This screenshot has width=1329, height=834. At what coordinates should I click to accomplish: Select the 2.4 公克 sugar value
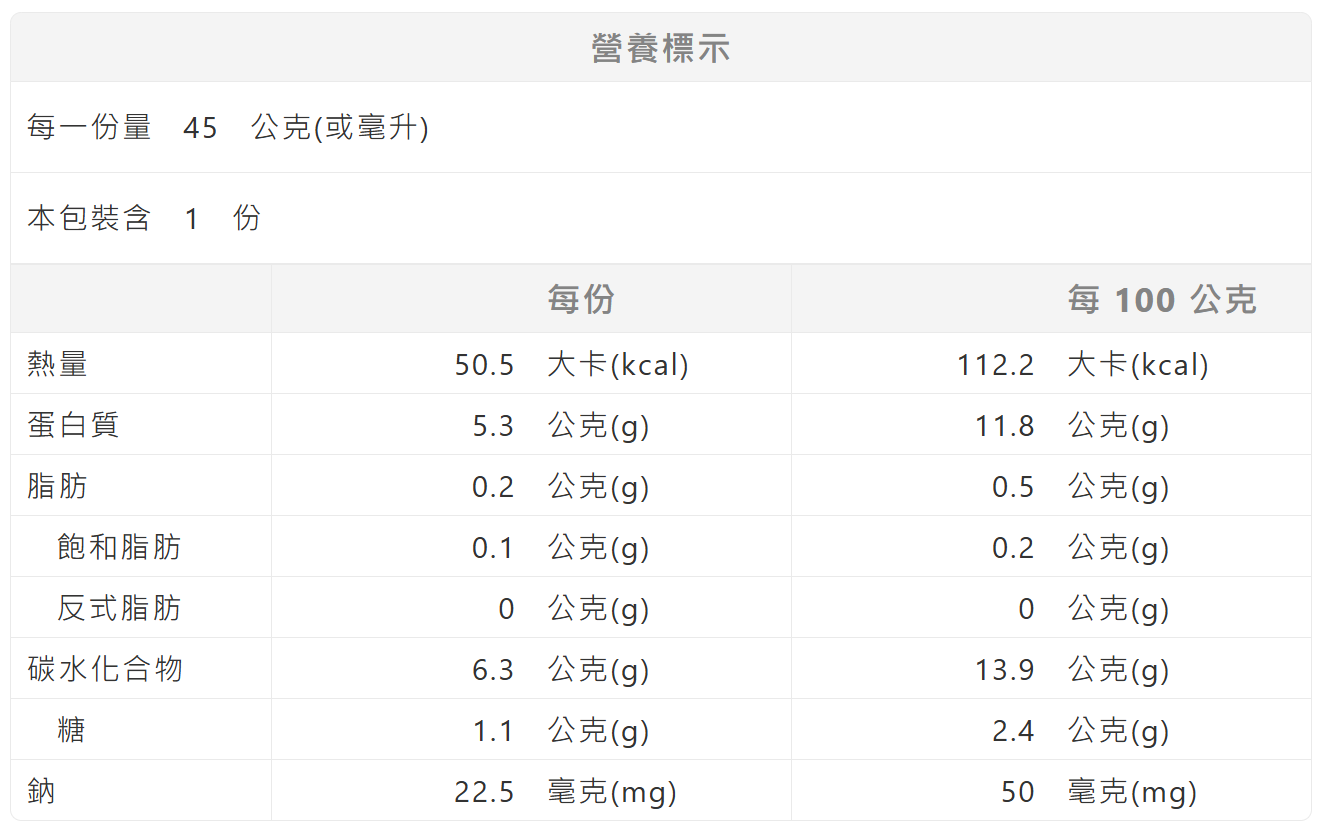pyautogui.click(x=1081, y=731)
